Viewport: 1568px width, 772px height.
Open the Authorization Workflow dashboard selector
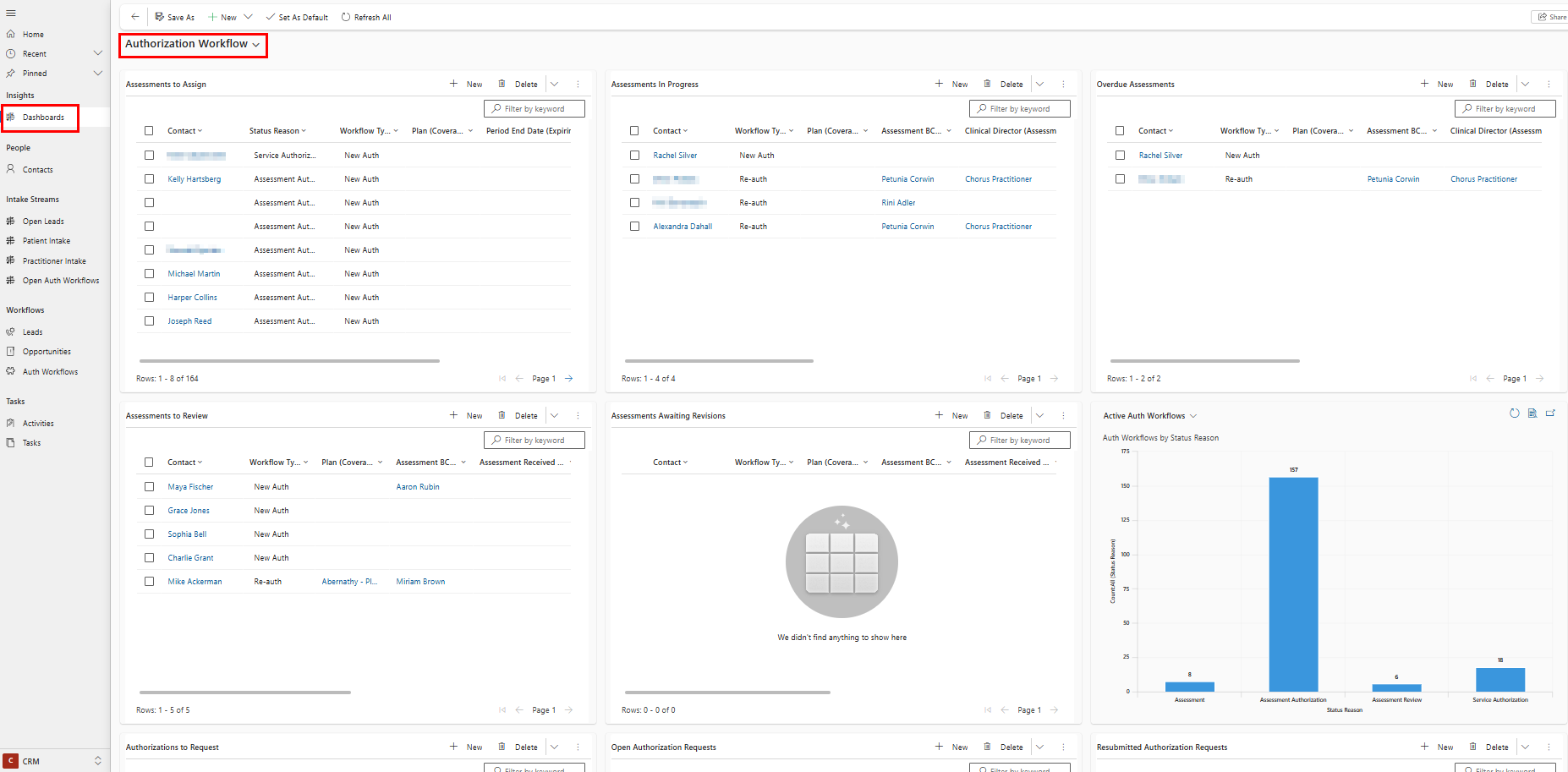[192, 45]
